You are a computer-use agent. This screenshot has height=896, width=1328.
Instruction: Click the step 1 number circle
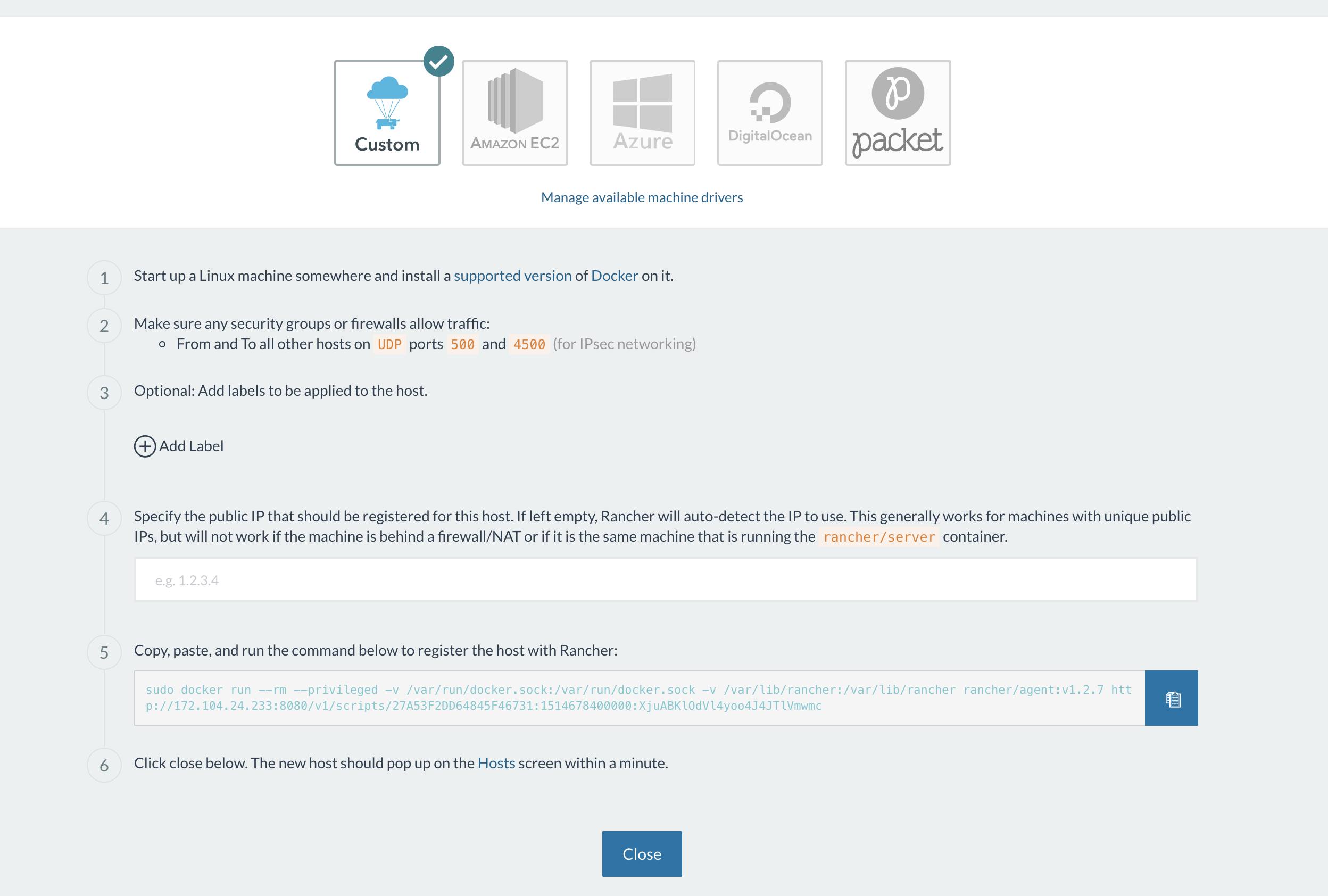104,278
